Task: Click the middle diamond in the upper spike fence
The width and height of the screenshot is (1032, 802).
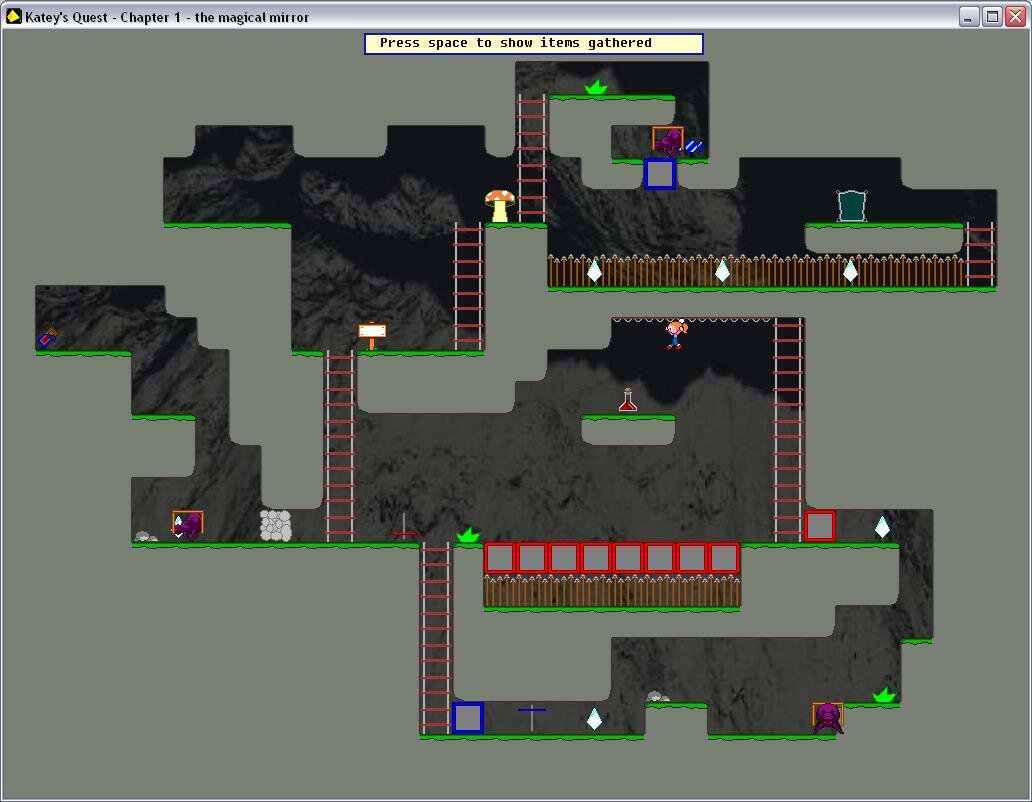Action: click(x=723, y=270)
